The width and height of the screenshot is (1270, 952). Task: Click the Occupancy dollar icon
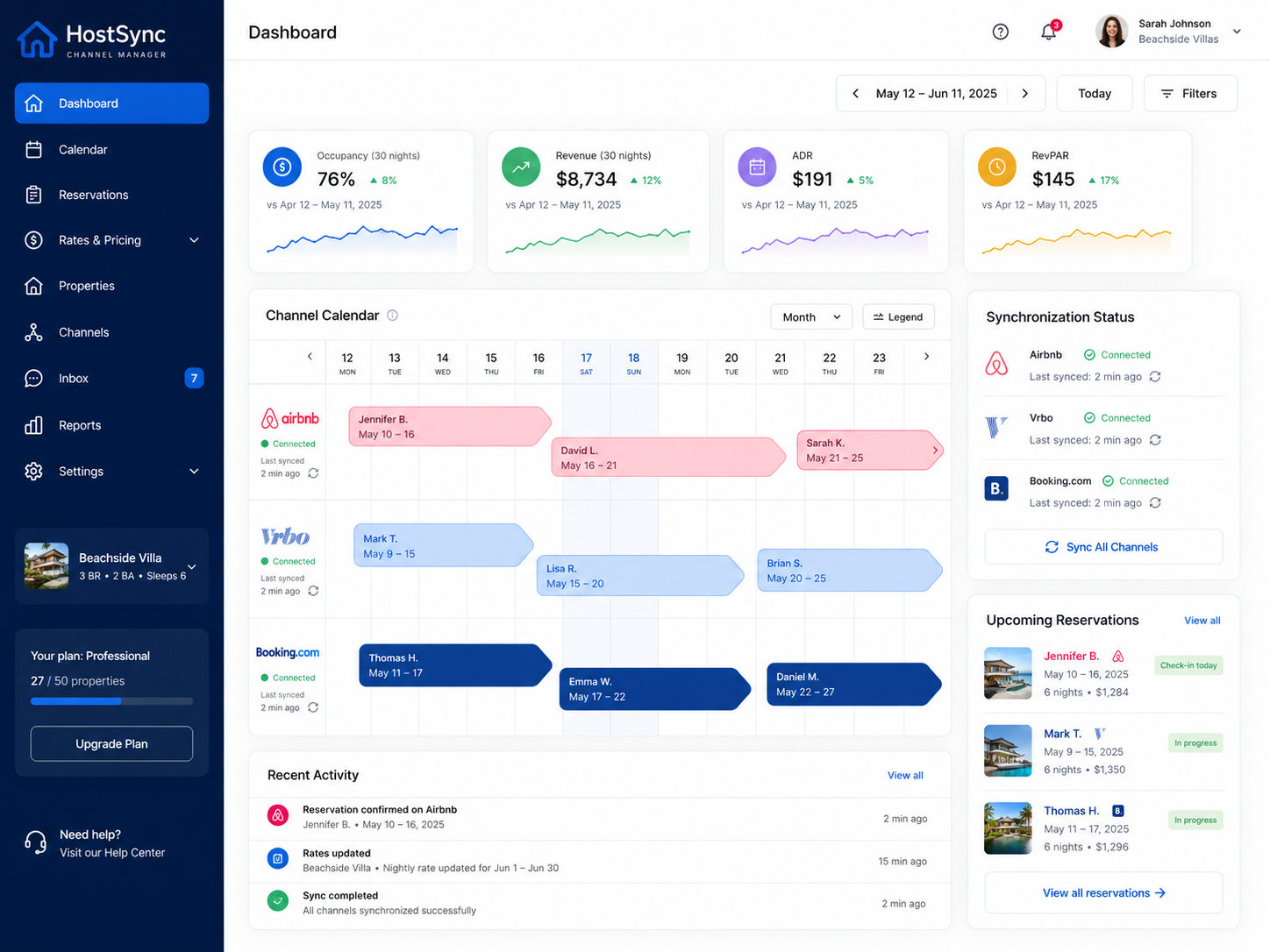(282, 167)
